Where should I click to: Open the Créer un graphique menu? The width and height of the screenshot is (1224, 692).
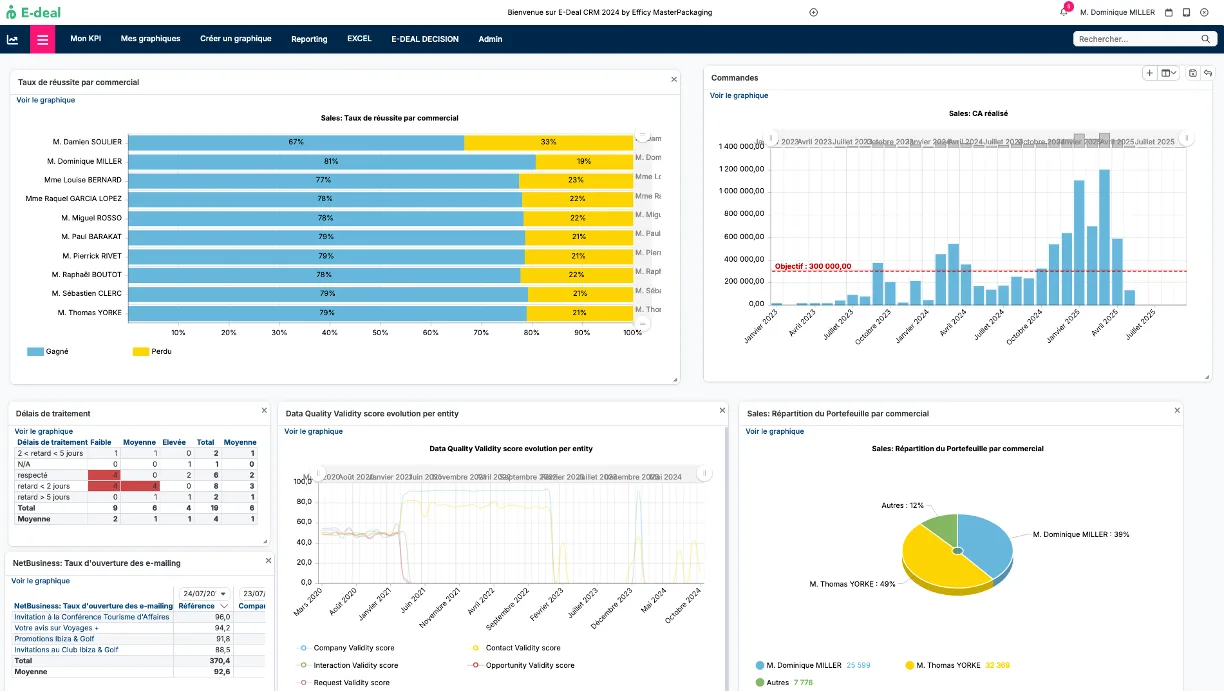coord(236,39)
